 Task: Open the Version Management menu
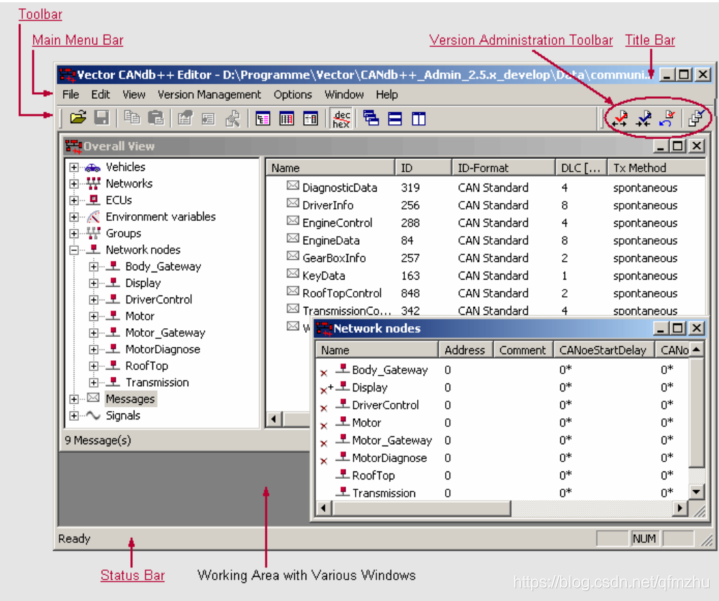click(x=209, y=94)
